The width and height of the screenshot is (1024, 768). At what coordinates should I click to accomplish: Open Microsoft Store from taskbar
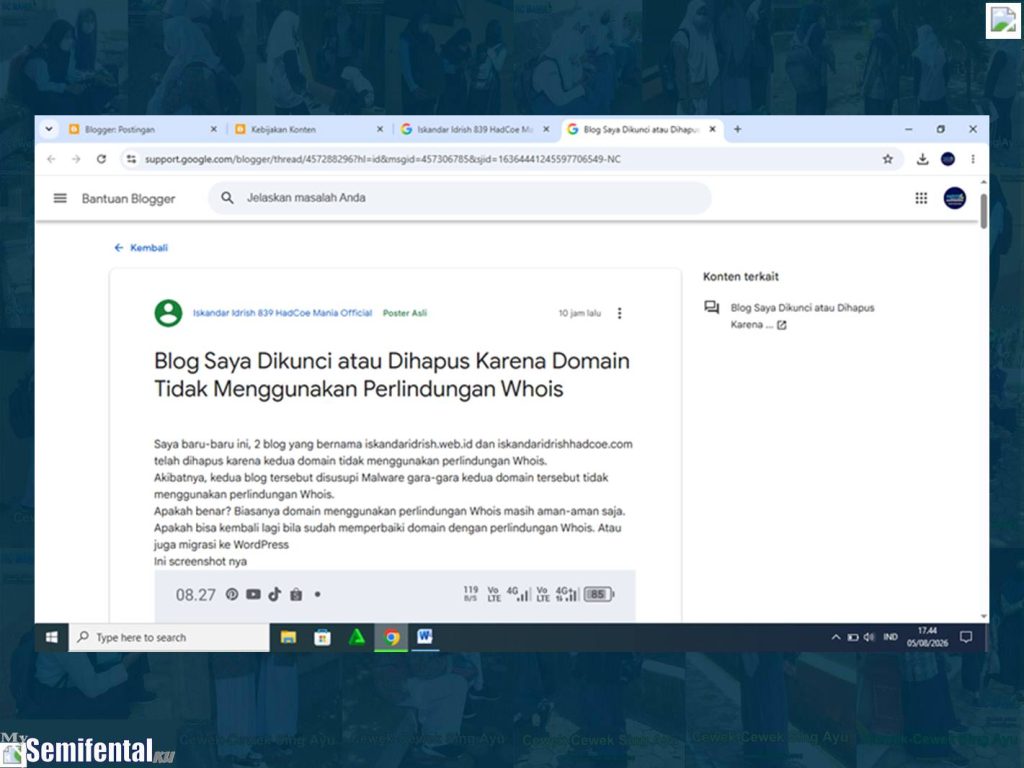[322, 637]
